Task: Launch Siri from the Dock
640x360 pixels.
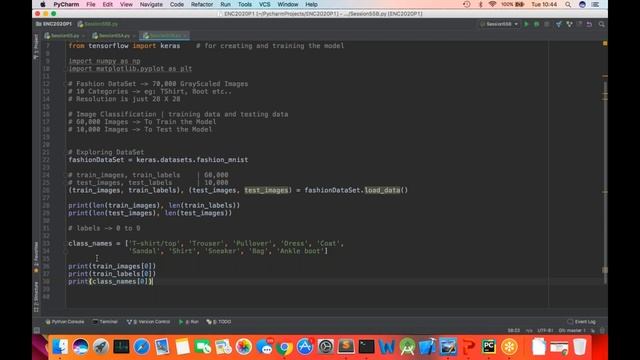Action: click(x=80, y=347)
